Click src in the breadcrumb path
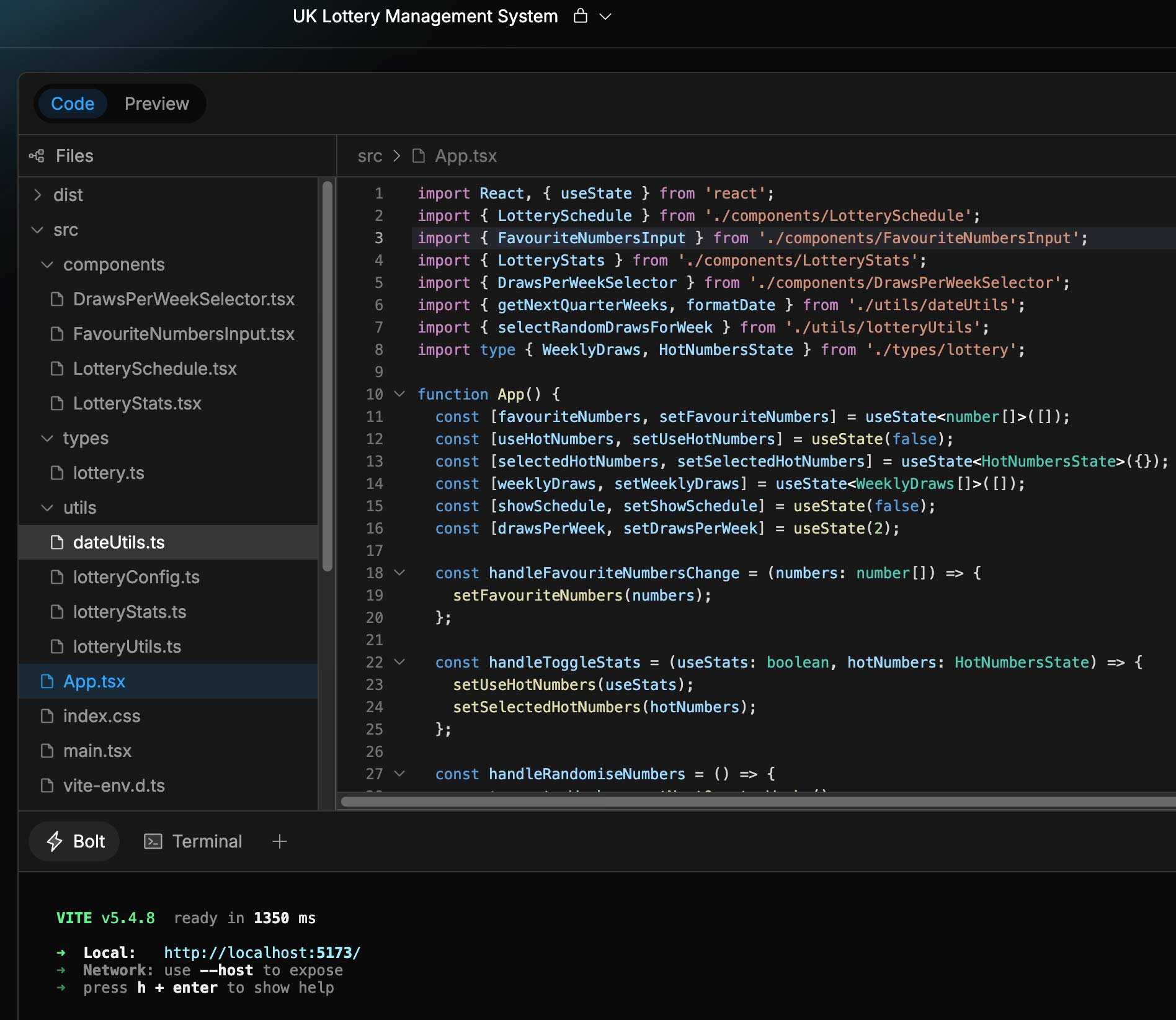The image size is (1176, 1020). [370, 156]
